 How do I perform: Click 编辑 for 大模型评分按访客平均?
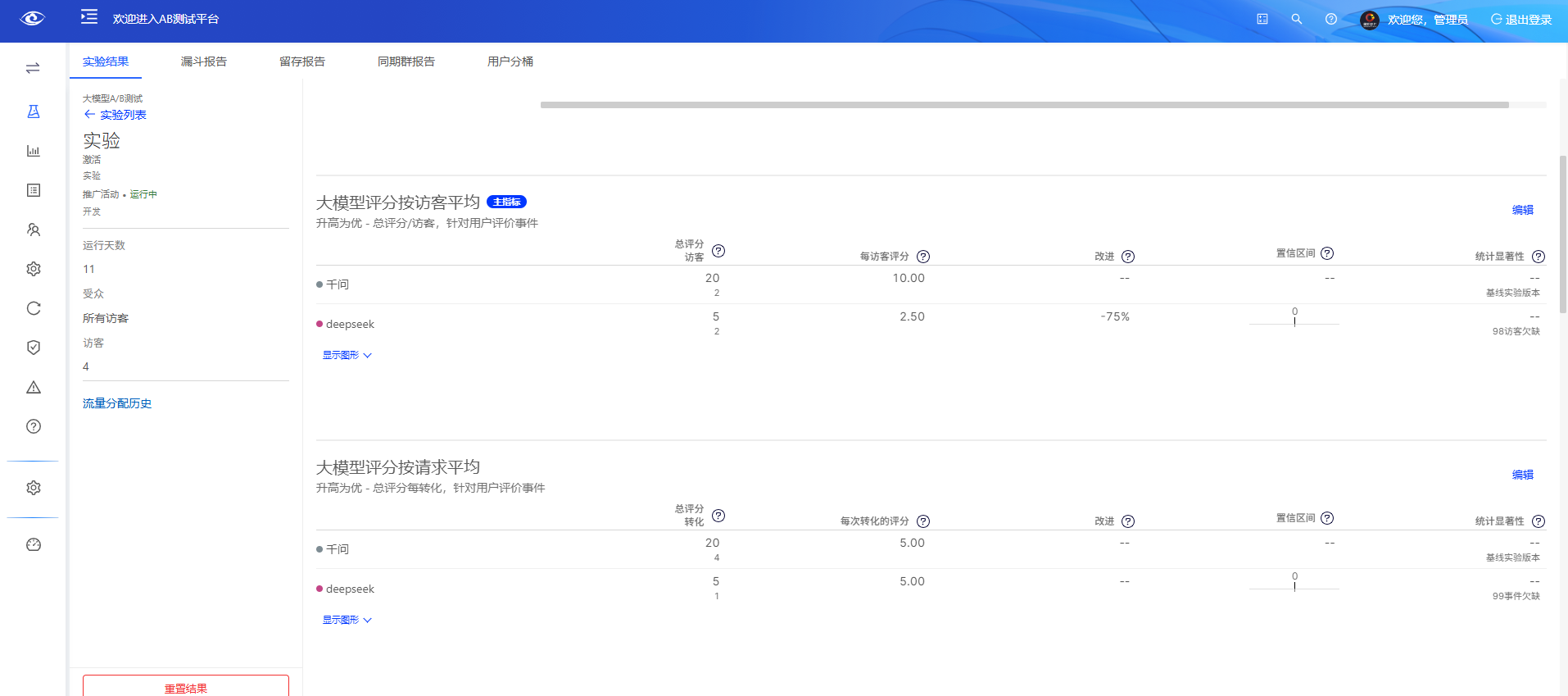pos(1522,210)
